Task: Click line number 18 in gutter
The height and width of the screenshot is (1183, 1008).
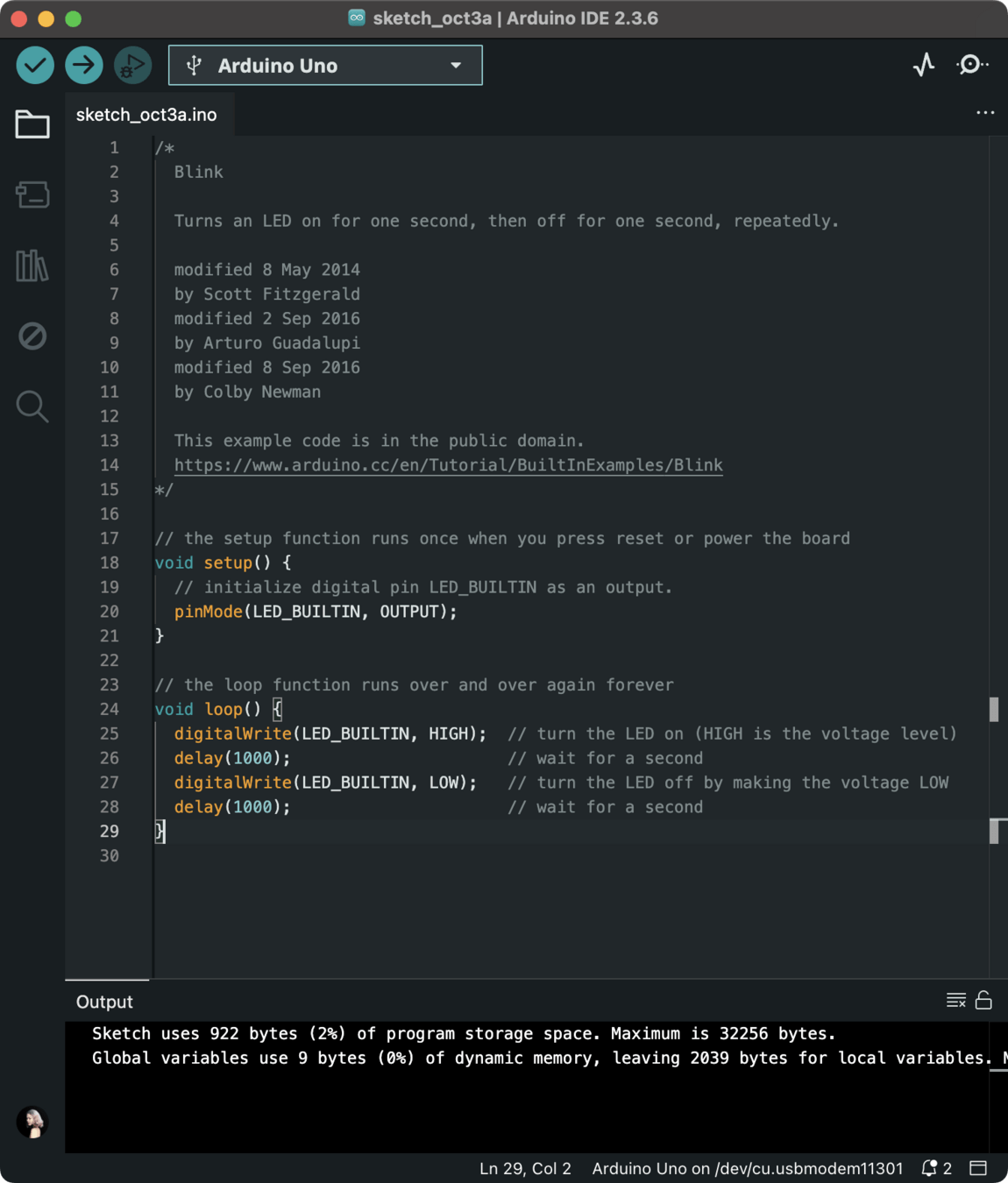Action: click(x=109, y=563)
